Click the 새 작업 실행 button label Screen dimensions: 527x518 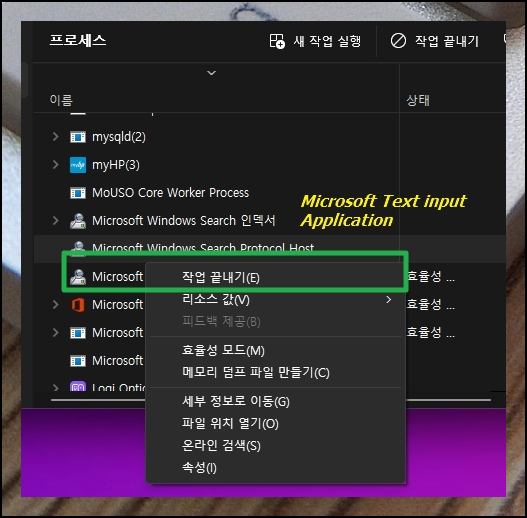pos(327,41)
